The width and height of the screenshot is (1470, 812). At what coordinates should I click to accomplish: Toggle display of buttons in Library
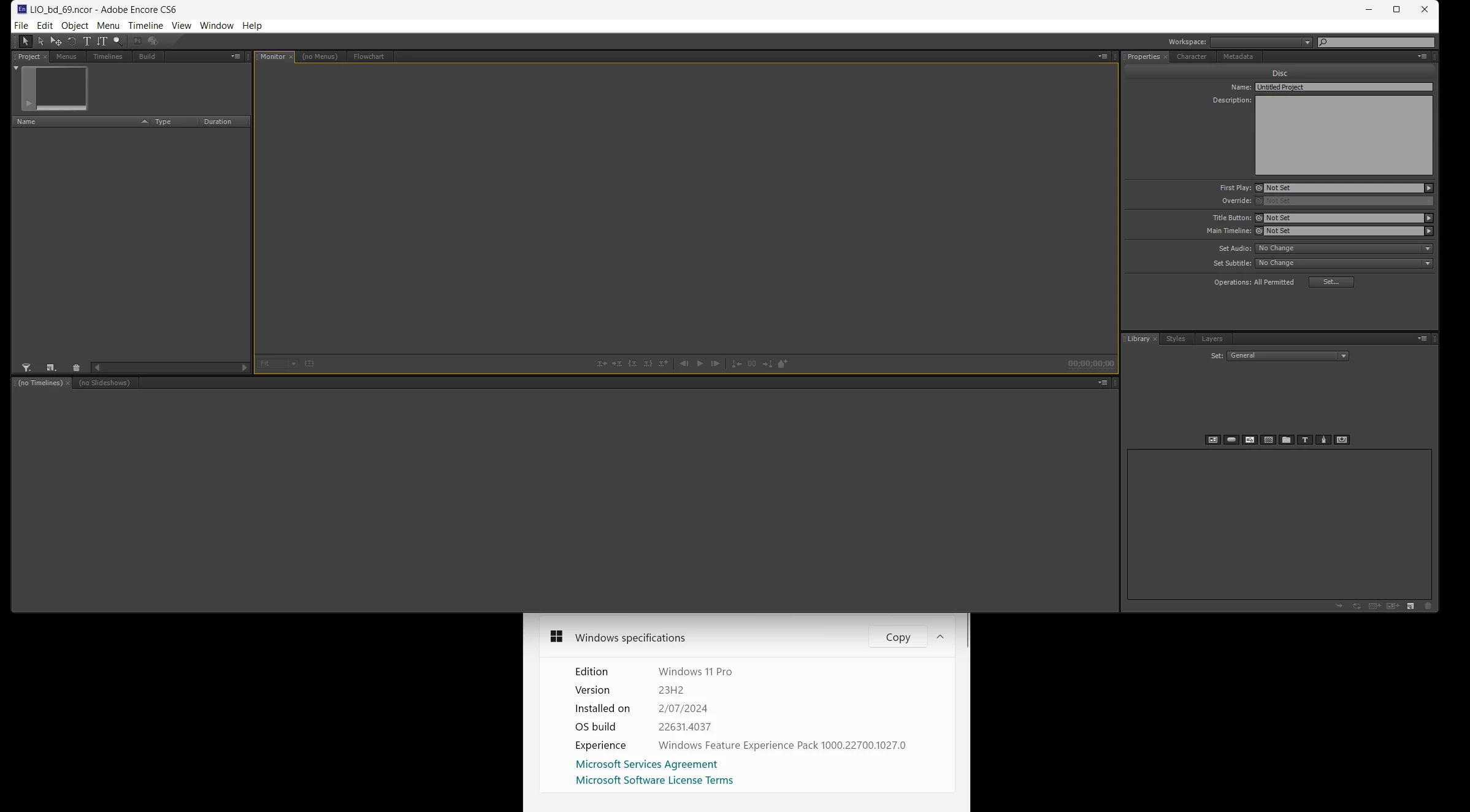coord(1231,440)
